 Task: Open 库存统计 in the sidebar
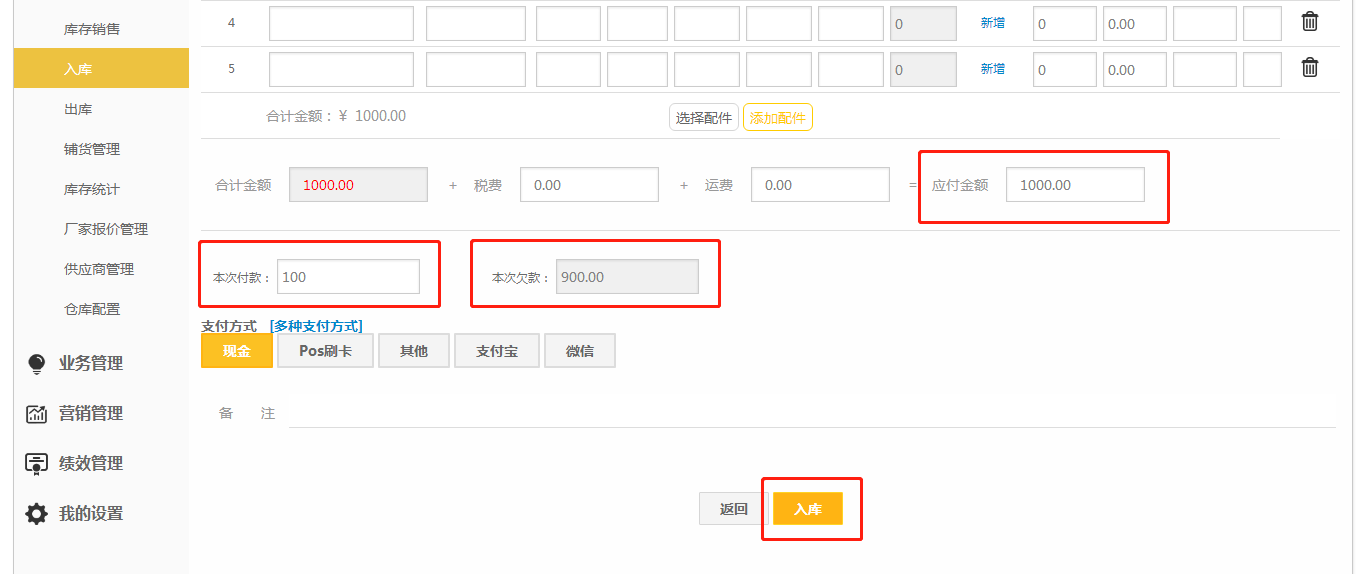point(91,189)
